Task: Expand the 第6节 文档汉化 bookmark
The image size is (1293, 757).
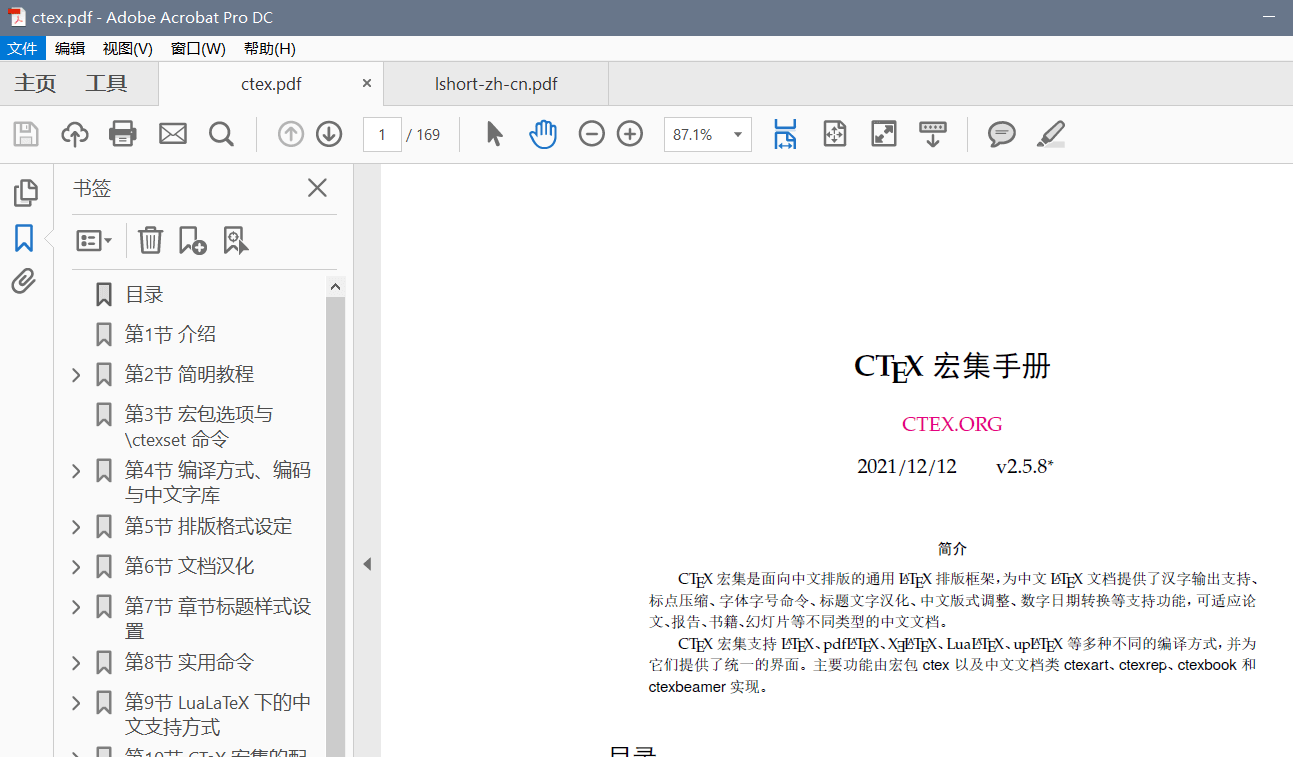Action: (x=76, y=567)
